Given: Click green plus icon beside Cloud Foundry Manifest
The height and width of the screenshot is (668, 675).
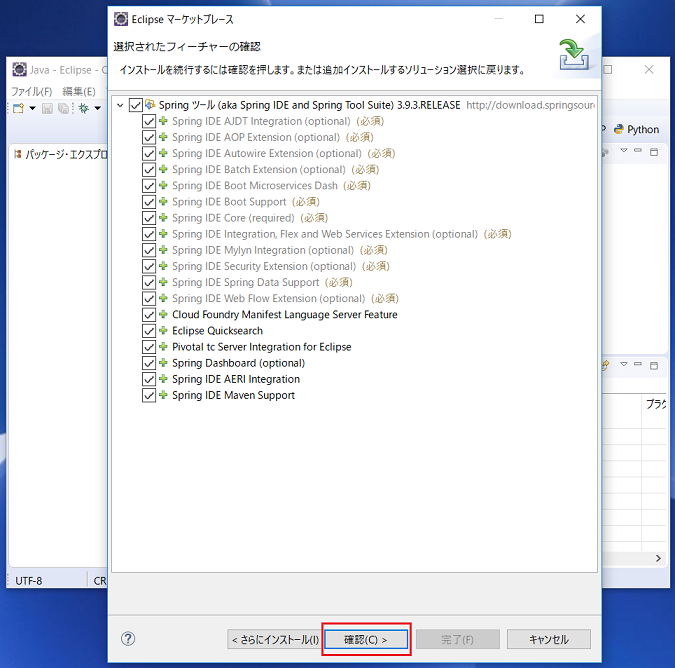Looking at the screenshot, I should [x=163, y=314].
